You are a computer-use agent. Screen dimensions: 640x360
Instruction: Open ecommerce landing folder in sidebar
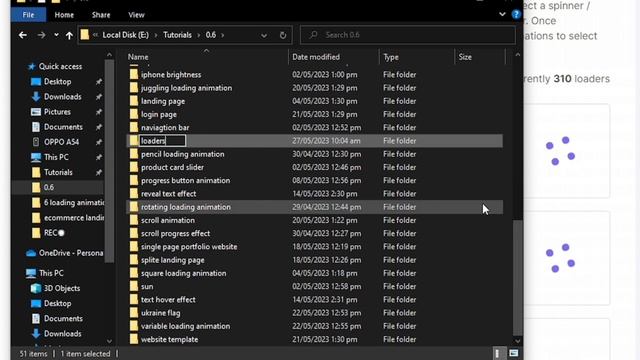(x=73, y=218)
